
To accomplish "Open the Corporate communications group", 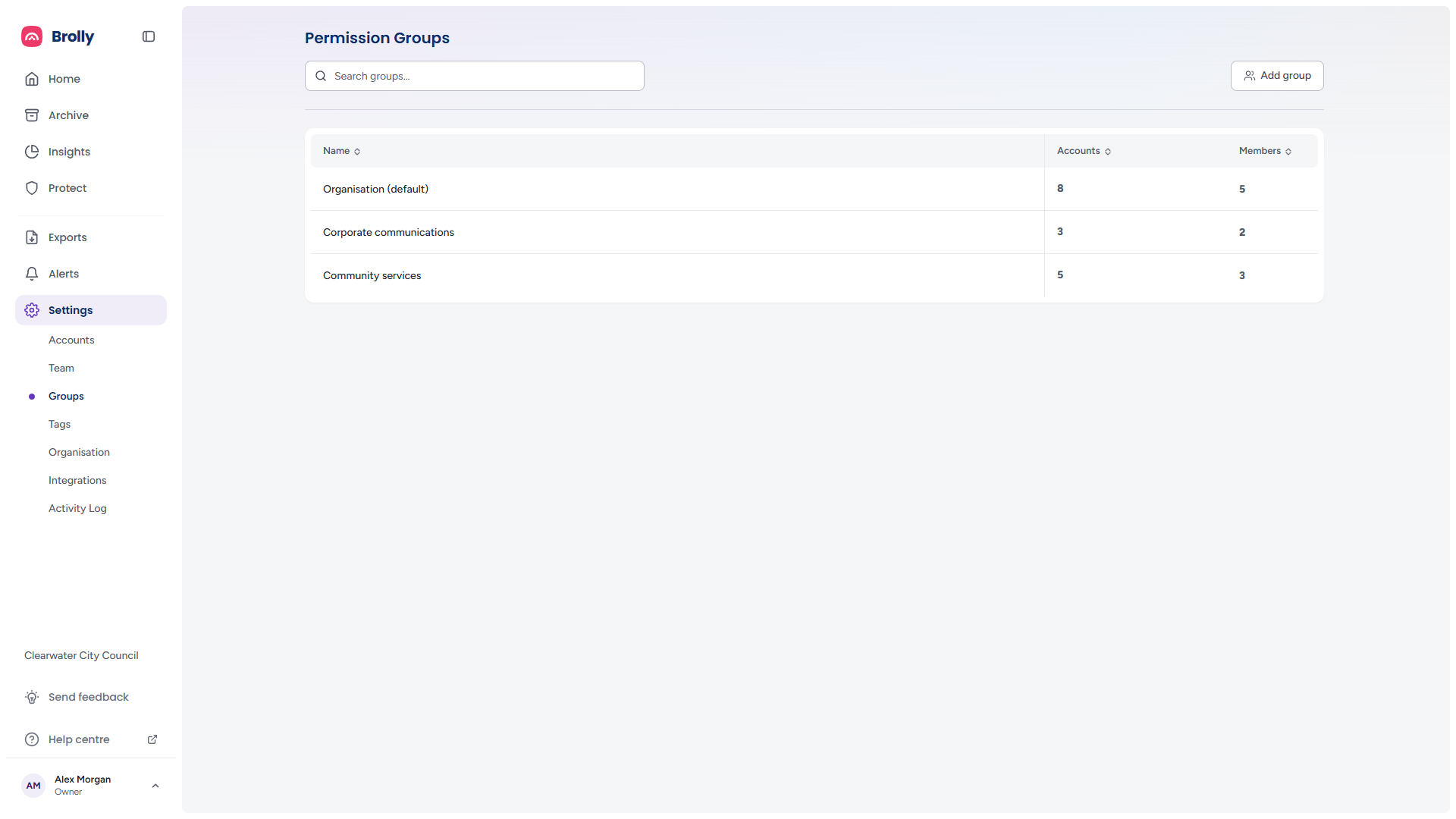I will click(x=814, y=232).
